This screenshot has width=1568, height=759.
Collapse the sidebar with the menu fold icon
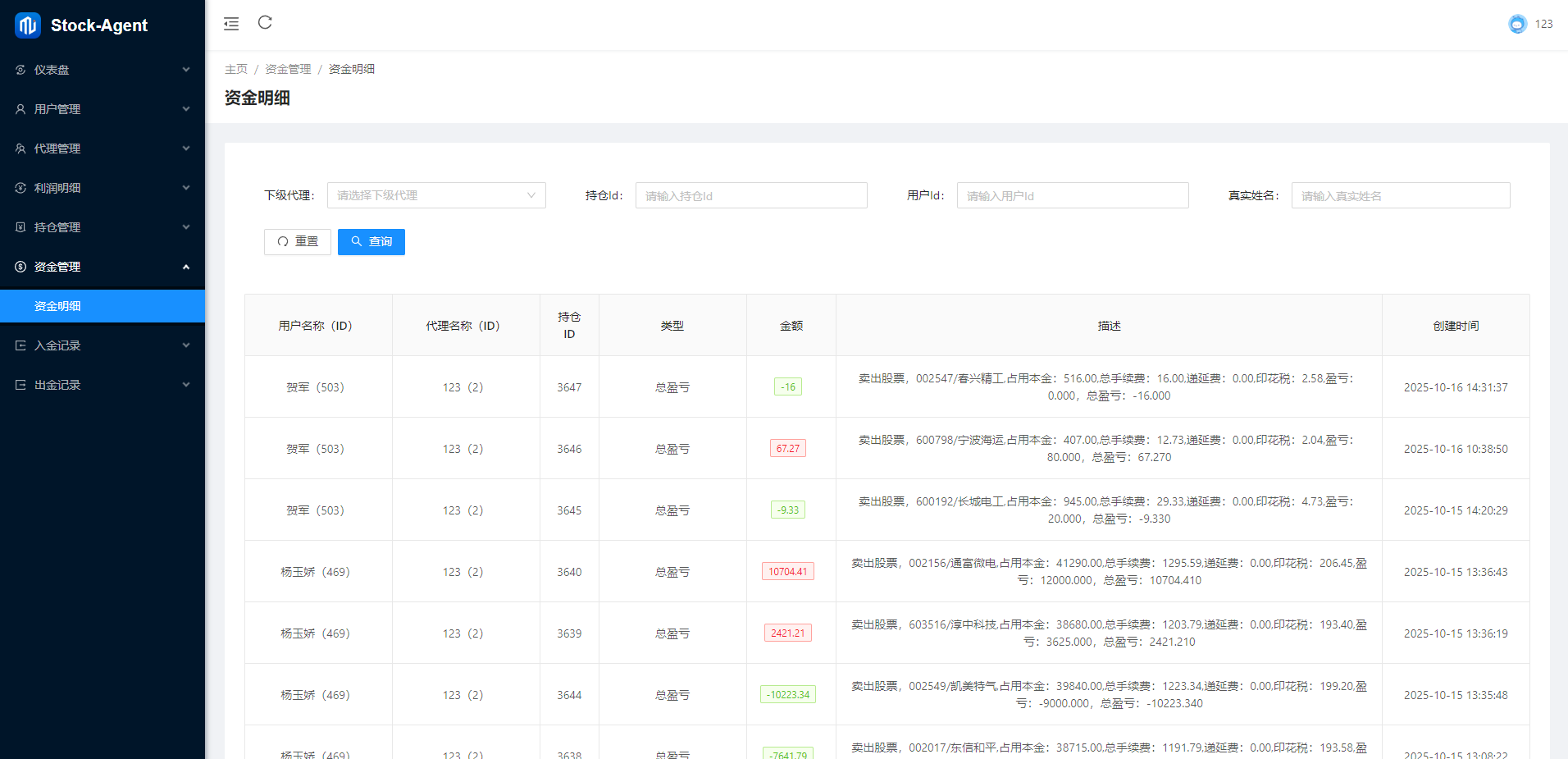pyautogui.click(x=231, y=24)
